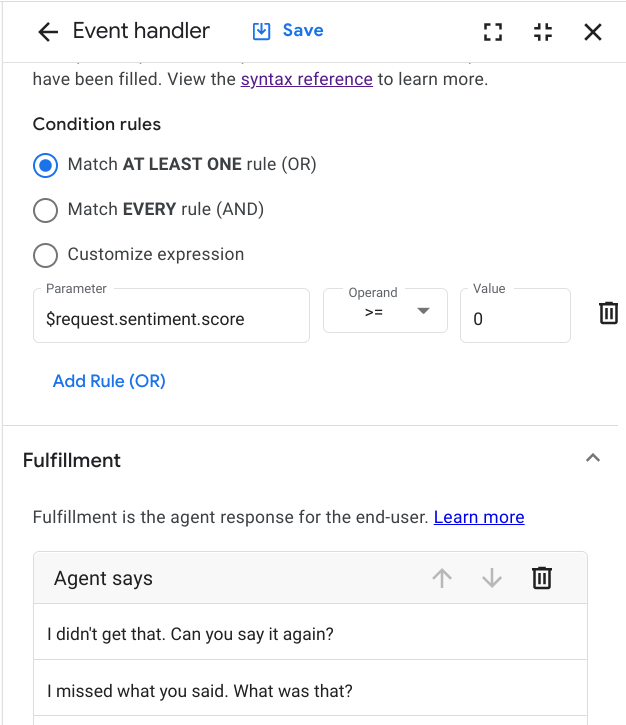Click the back arrow next to Event handler
Image resolution: width=626 pixels, height=725 pixels.
(47, 32)
